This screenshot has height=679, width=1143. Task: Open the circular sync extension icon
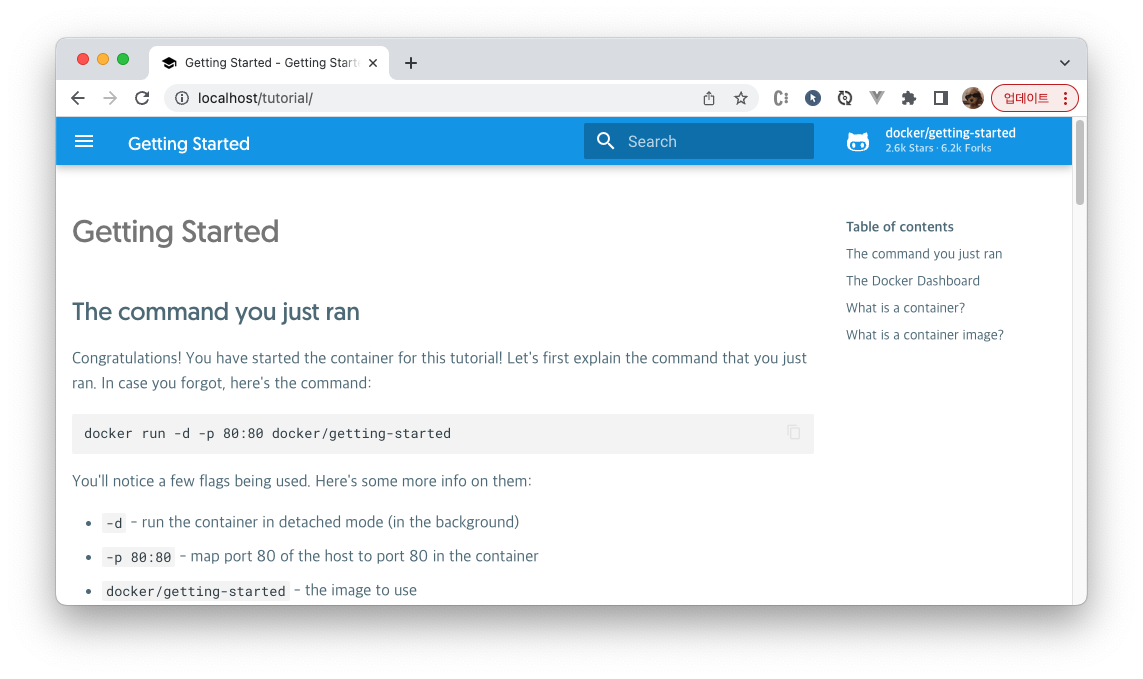(x=845, y=98)
